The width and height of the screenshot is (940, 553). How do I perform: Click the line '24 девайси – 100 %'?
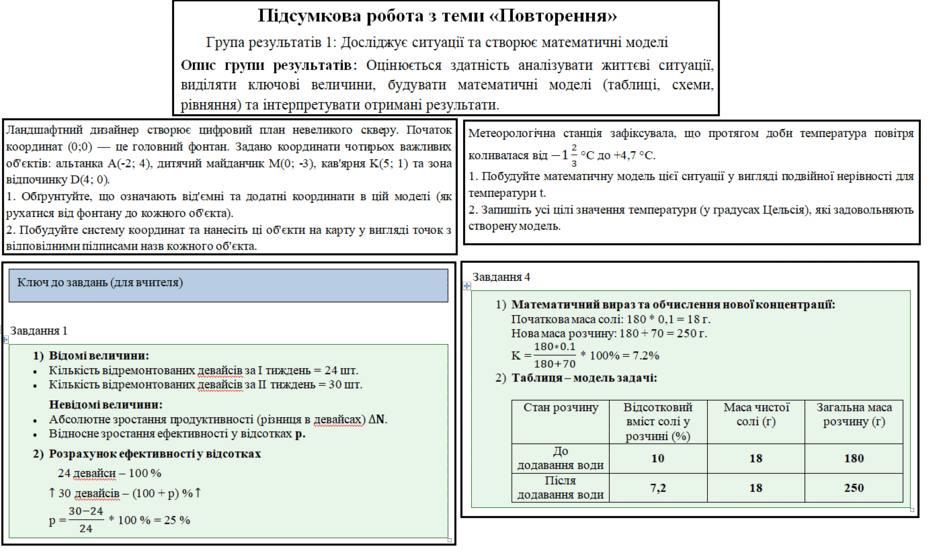110,473
